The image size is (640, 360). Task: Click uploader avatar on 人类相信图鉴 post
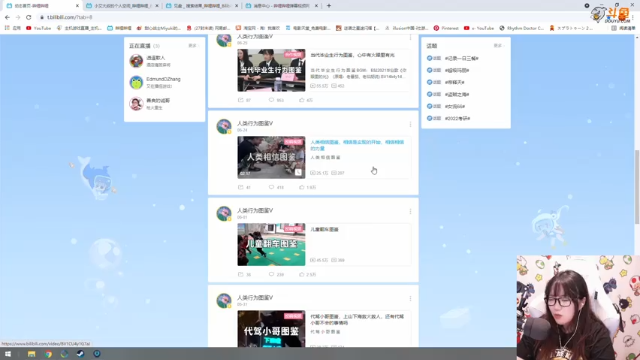(224, 126)
